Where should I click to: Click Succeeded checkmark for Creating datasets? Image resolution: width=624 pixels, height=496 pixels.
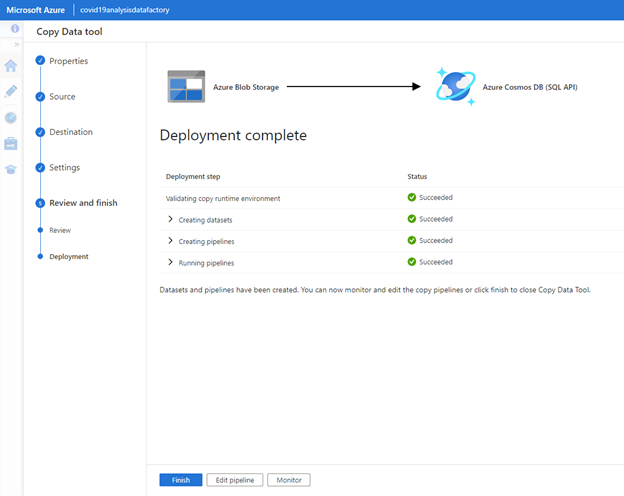pos(412,219)
